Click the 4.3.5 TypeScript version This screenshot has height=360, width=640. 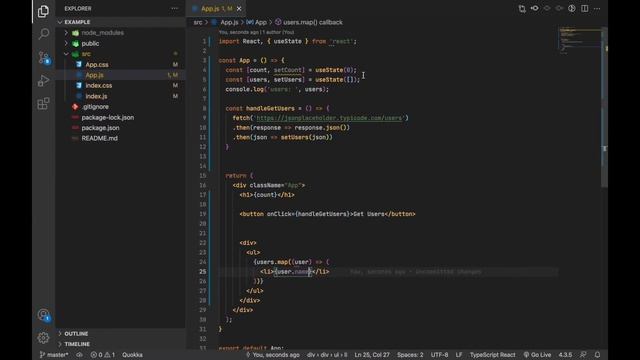[x=565, y=355]
